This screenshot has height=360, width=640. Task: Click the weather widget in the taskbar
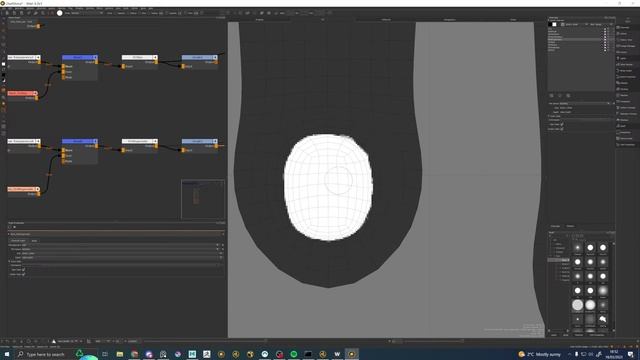tap(540, 354)
